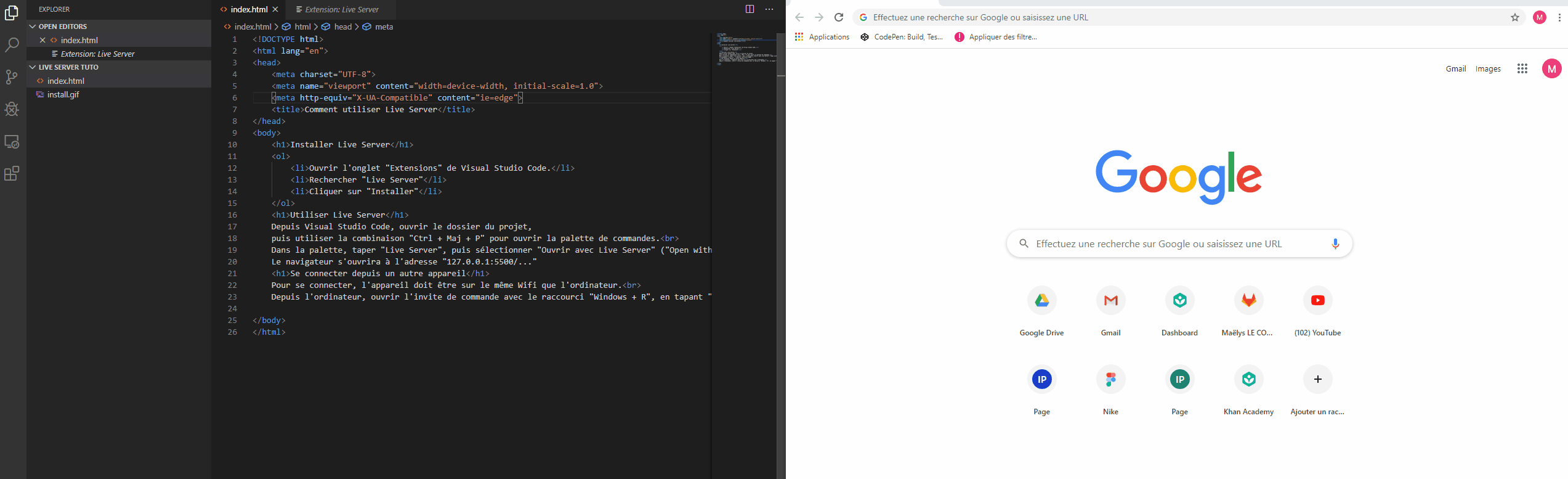
Task: Click the closing </html> tag on line 26
Action: 269,332
